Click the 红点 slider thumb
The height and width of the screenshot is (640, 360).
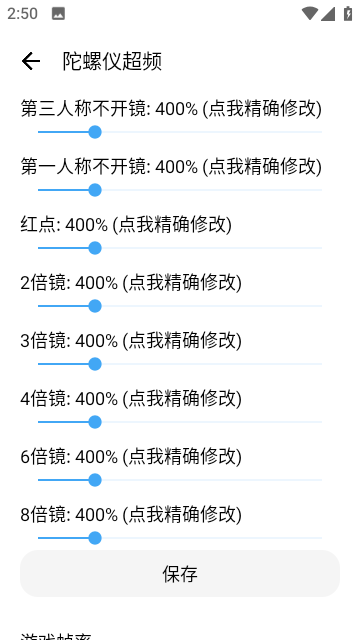click(x=95, y=248)
